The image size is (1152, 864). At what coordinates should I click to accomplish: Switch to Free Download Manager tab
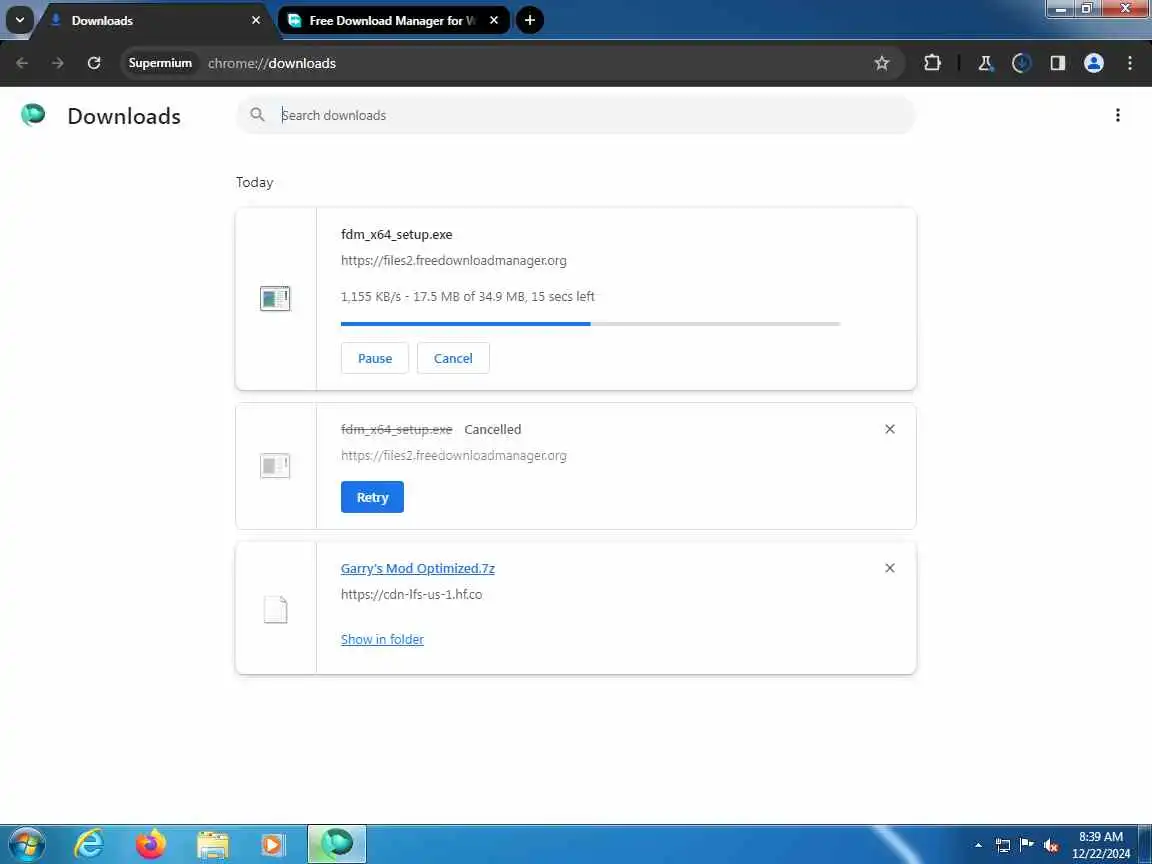coord(392,21)
